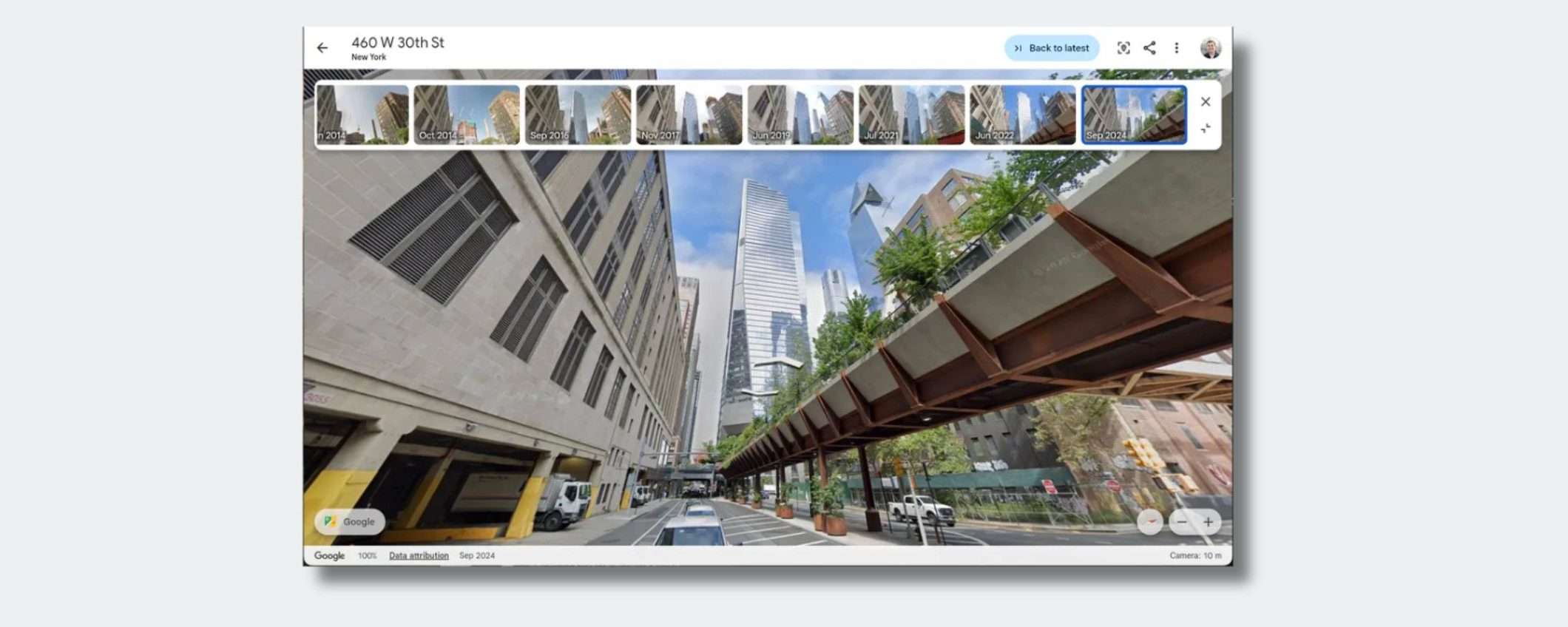The height and width of the screenshot is (627, 1568).
Task: Select the Sep 2016 street view thumbnail
Action: [578, 115]
